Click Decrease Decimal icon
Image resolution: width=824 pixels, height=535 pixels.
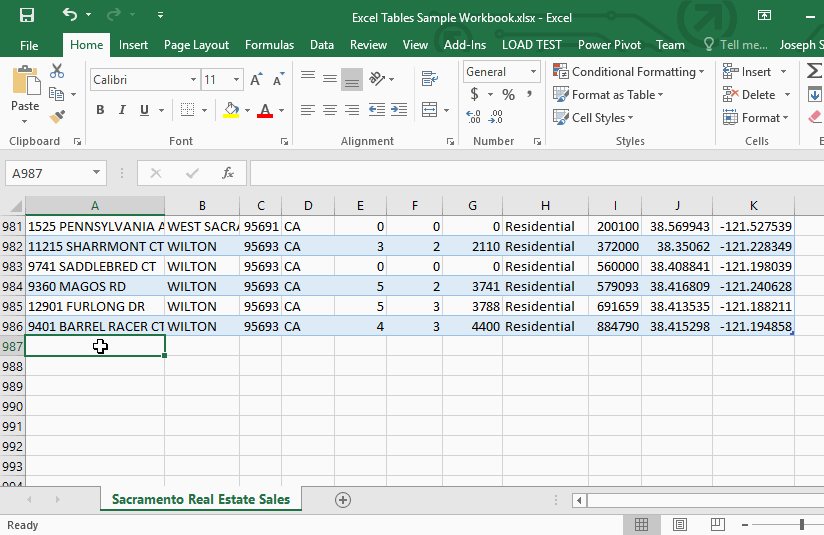coord(496,117)
